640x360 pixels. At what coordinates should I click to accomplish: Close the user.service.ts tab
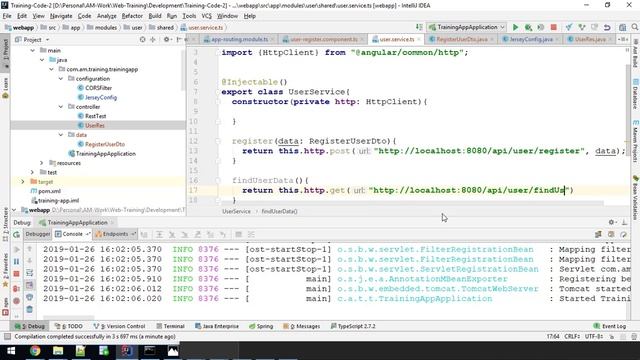[x=419, y=40]
